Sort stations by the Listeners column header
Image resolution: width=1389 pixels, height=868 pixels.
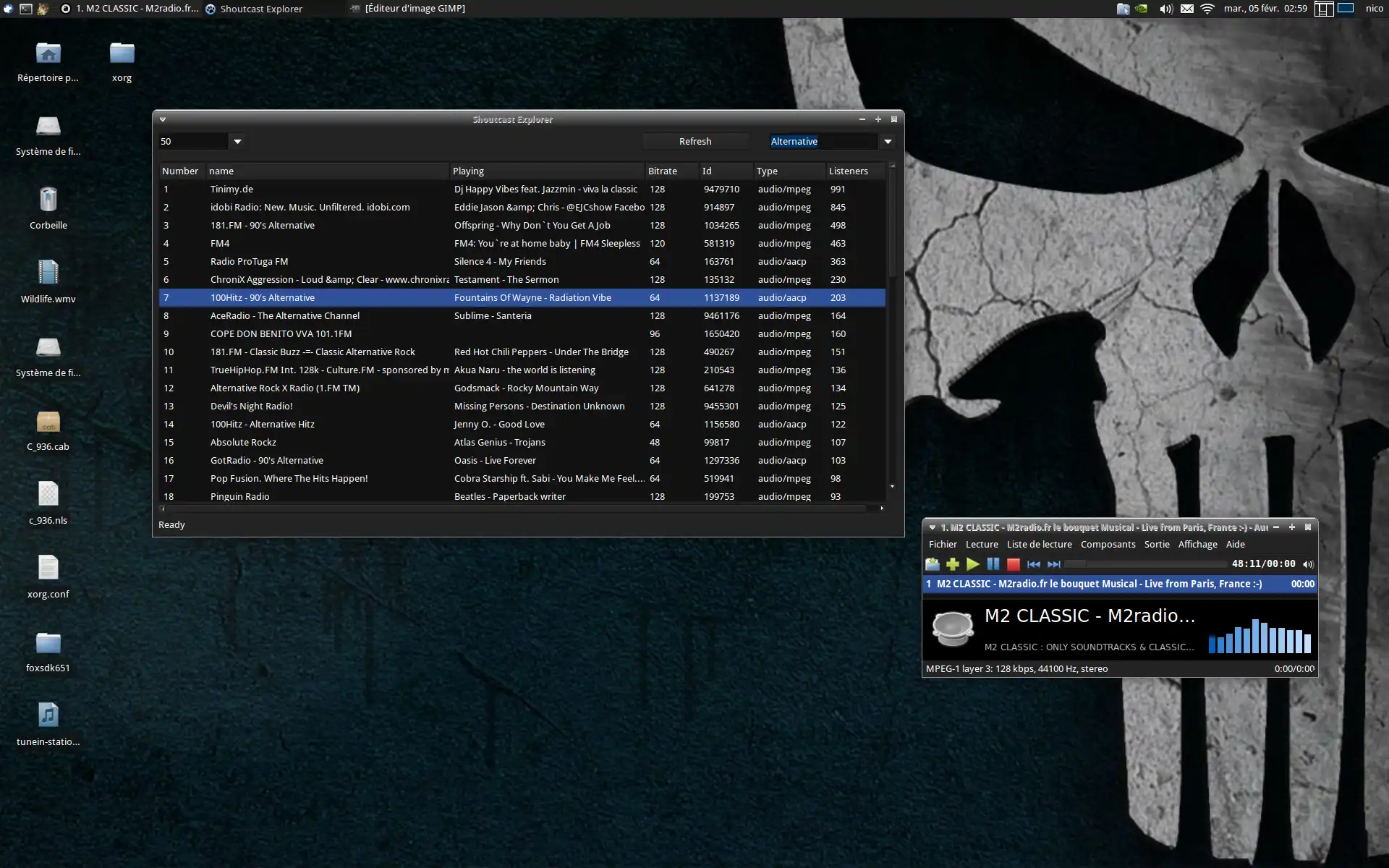coord(848,171)
